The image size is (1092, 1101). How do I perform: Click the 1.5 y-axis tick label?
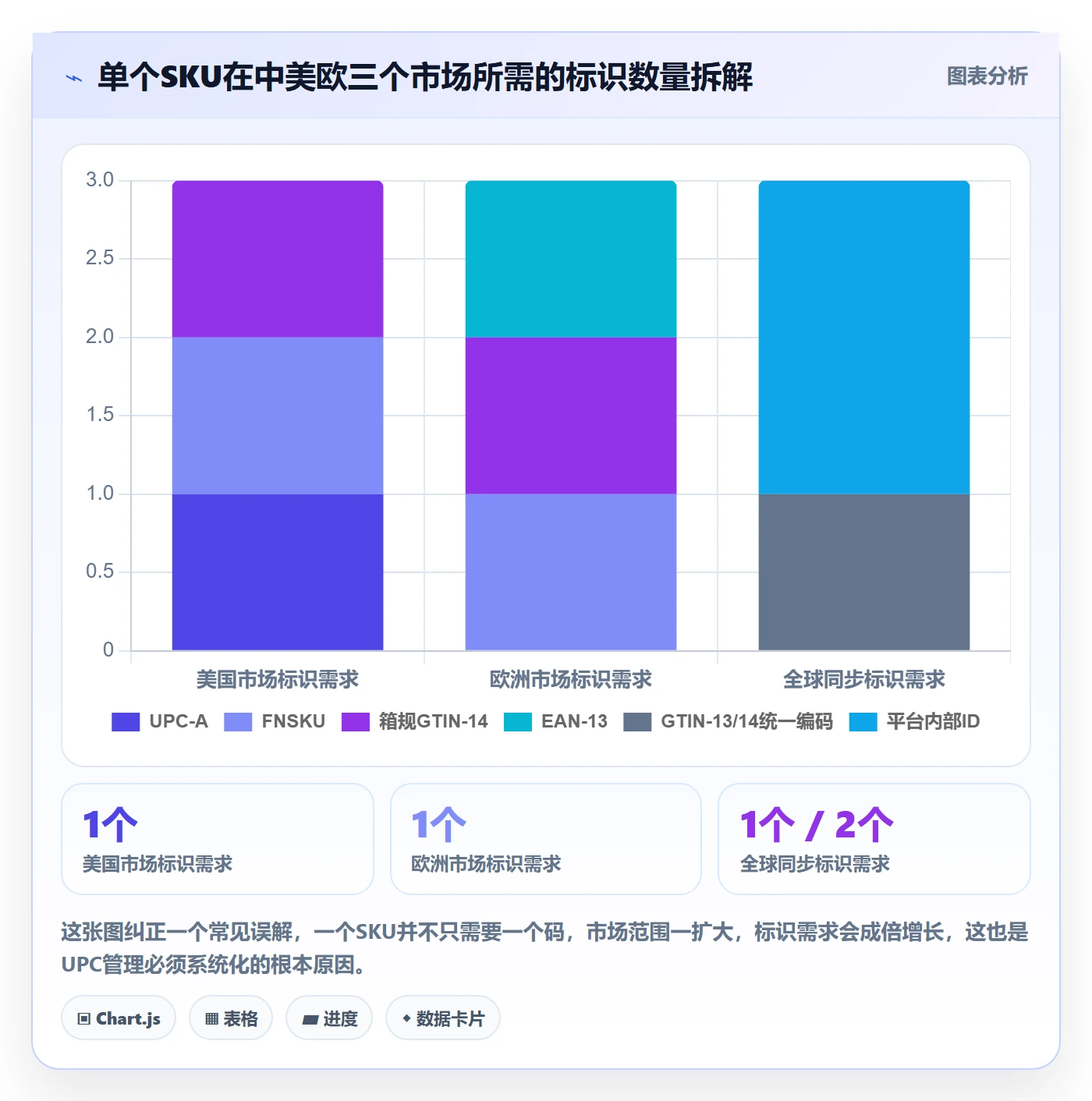pyautogui.click(x=100, y=415)
